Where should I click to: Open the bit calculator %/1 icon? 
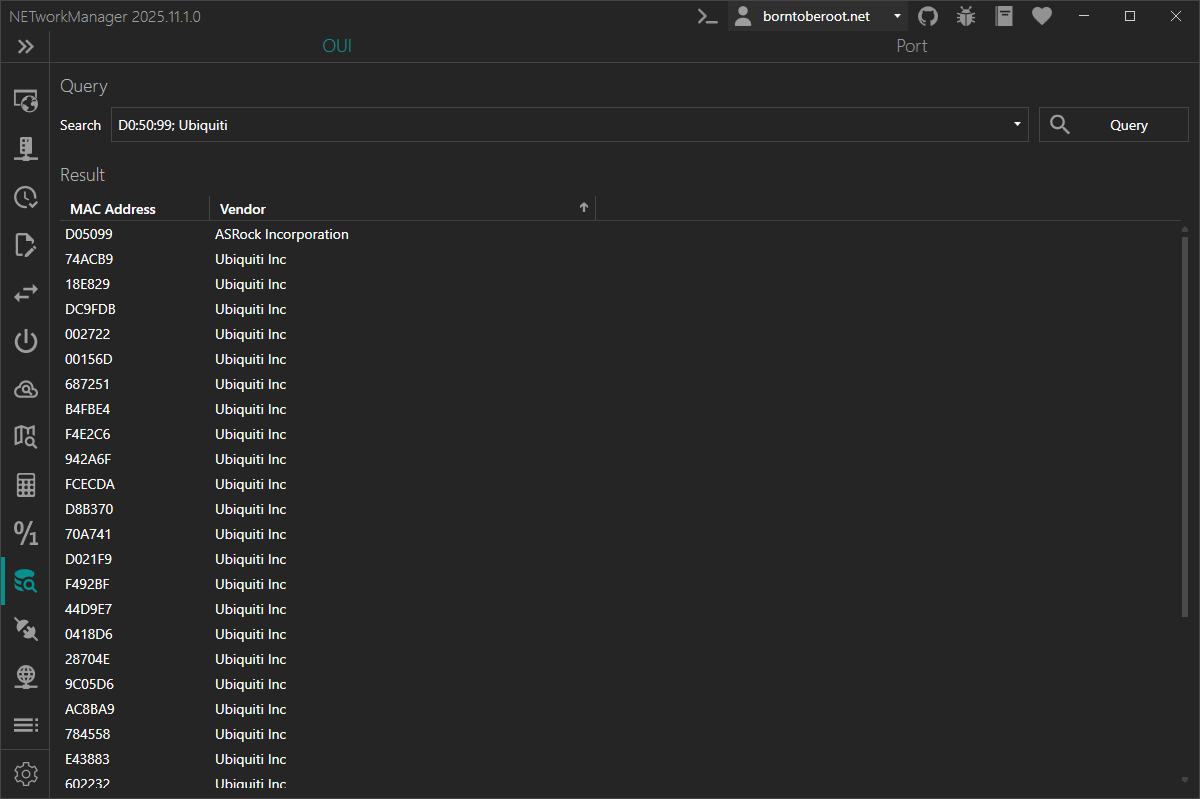pyautogui.click(x=26, y=533)
